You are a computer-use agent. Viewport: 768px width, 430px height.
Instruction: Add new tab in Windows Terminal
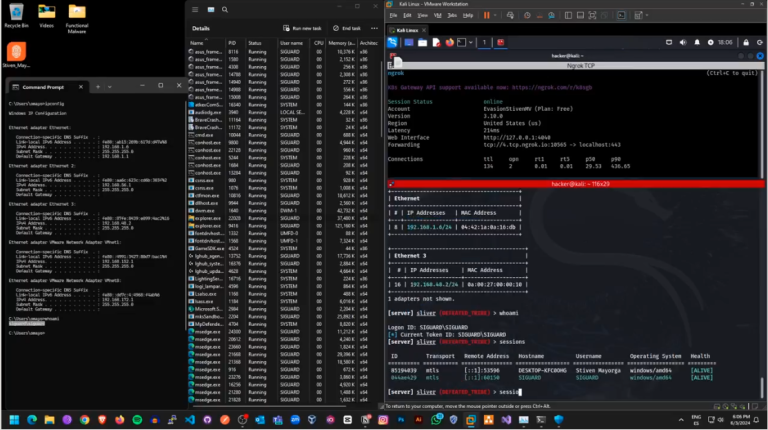[x=98, y=87]
